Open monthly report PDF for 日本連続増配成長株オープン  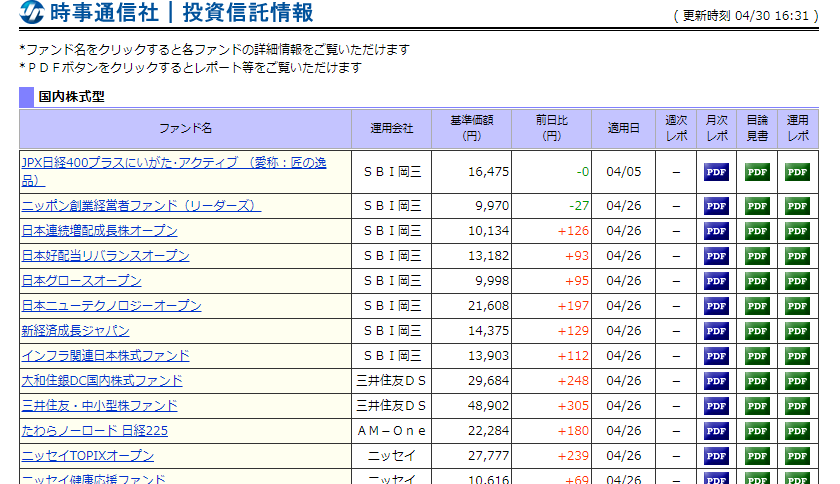(716, 231)
